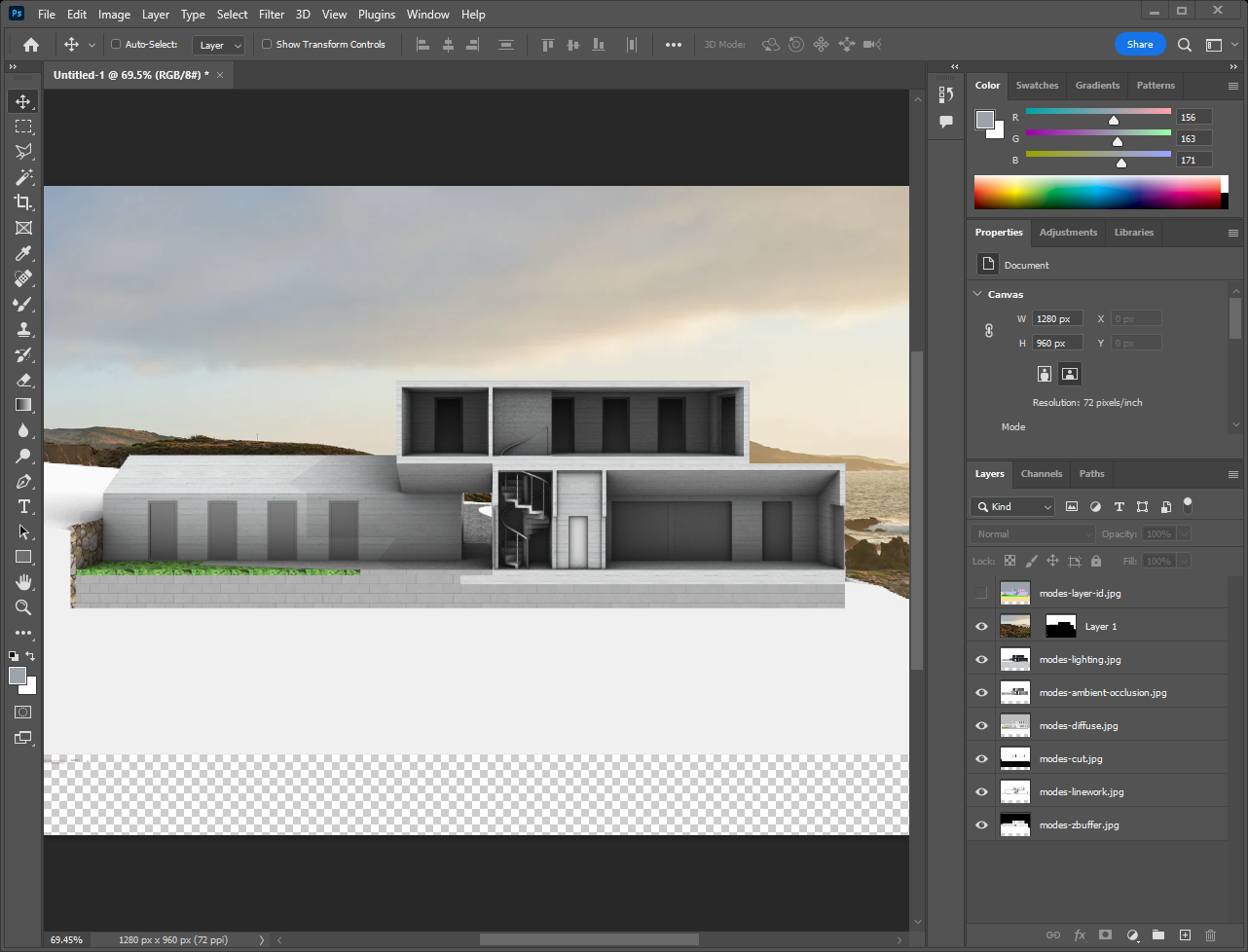Choose the Hand tool
Image resolution: width=1248 pixels, height=952 pixels.
pos(23,582)
